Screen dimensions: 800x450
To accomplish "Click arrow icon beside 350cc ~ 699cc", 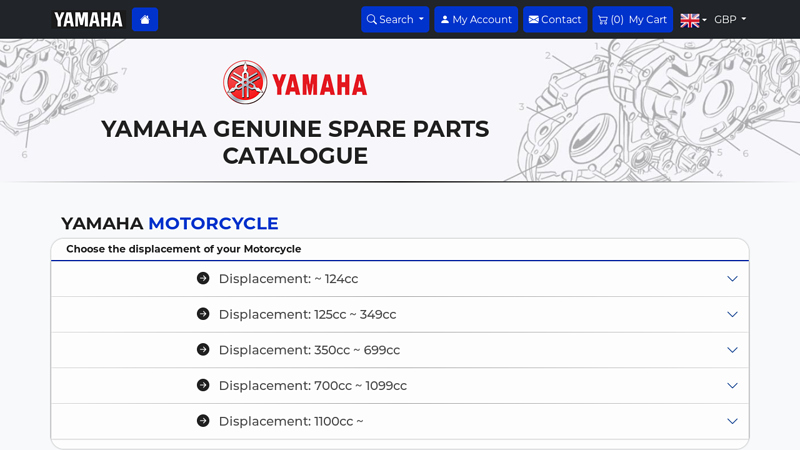I will [x=203, y=349].
